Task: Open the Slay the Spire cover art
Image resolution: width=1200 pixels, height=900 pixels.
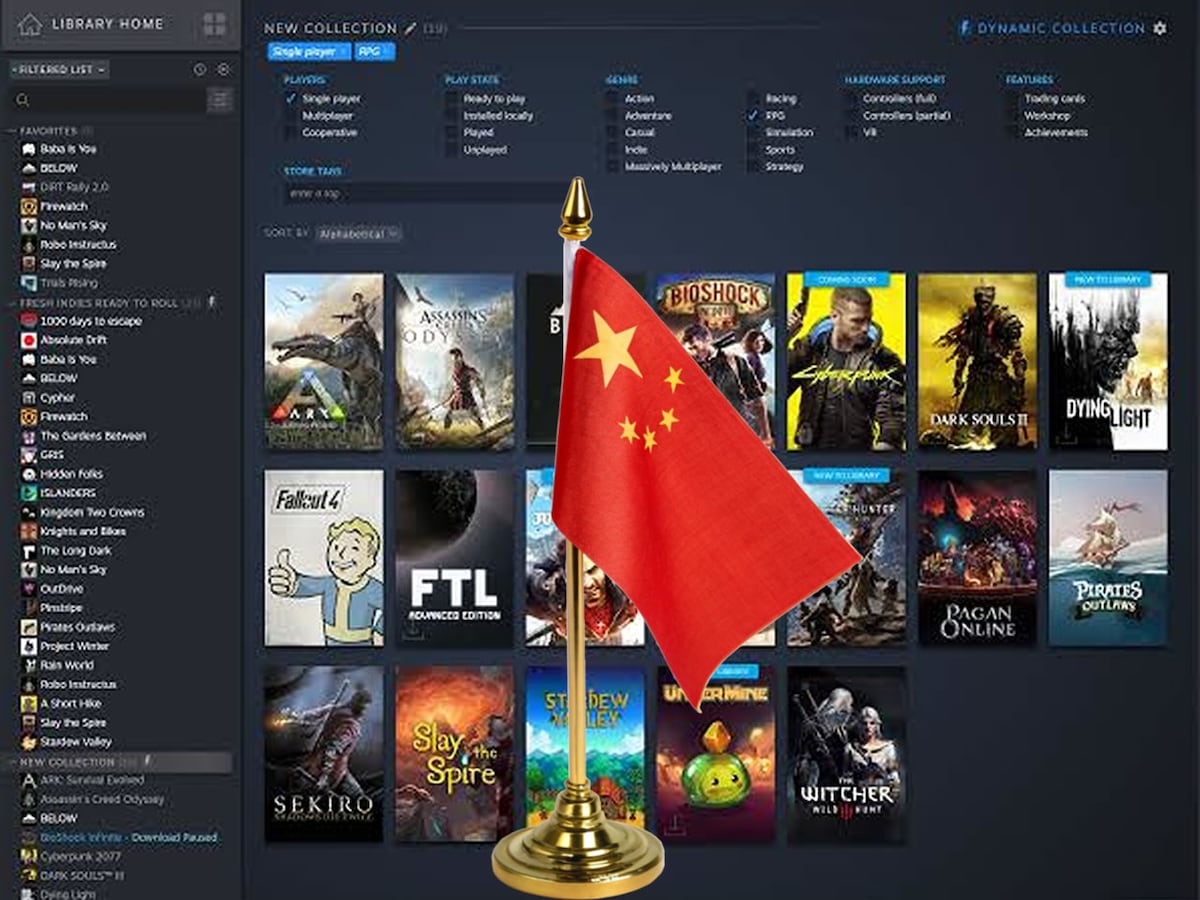Action: click(455, 754)
